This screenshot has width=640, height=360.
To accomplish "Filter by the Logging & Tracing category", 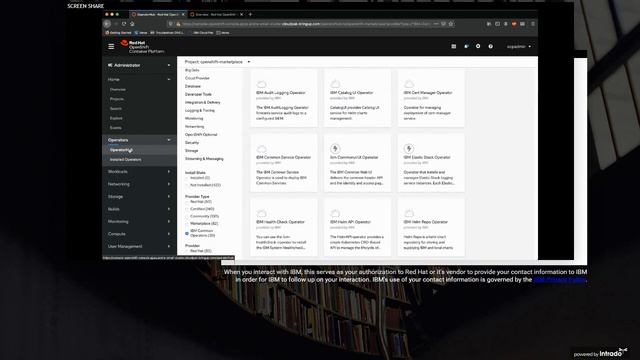I will 200,111.
